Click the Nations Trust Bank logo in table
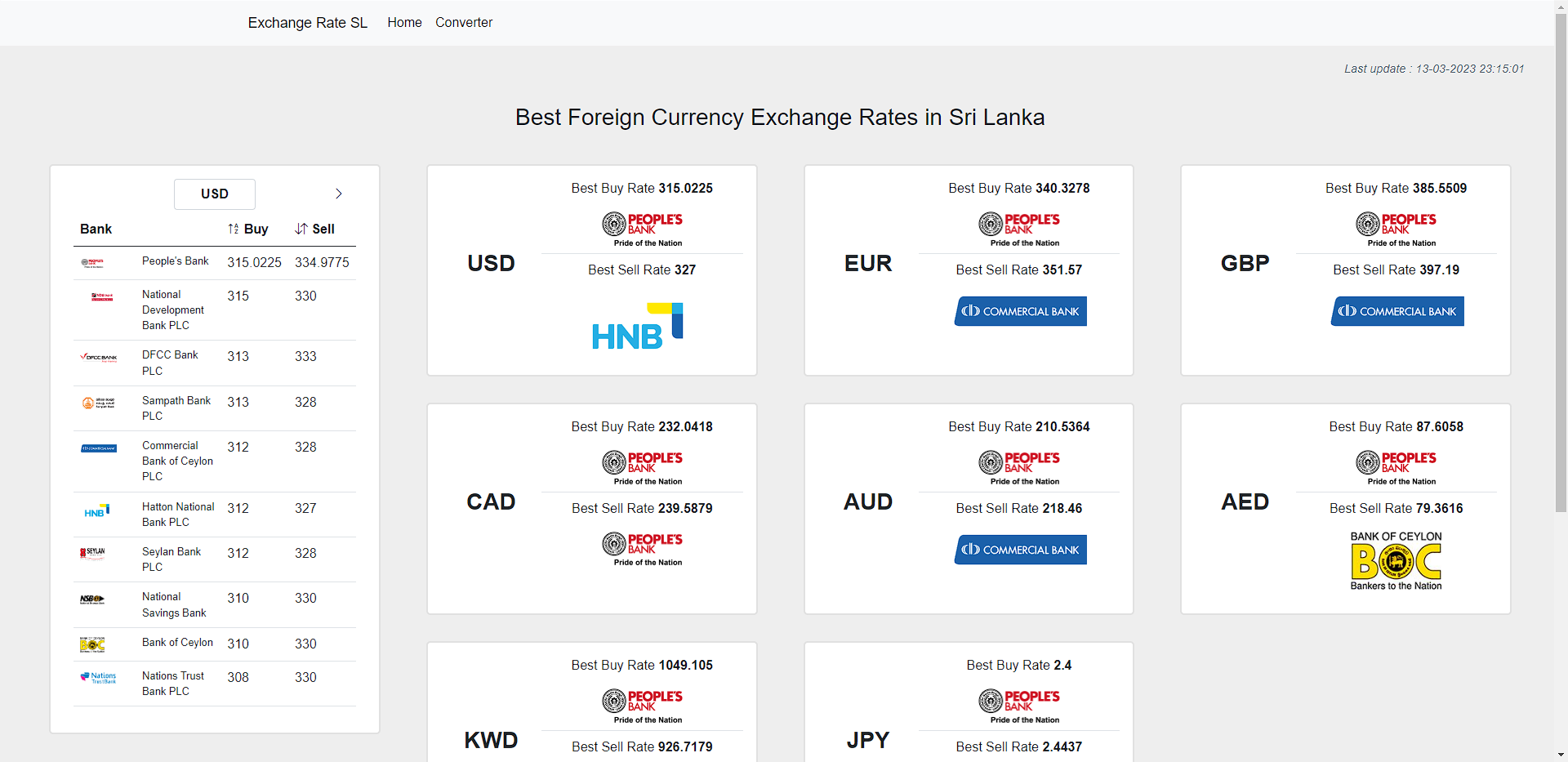 pos(99,678)
